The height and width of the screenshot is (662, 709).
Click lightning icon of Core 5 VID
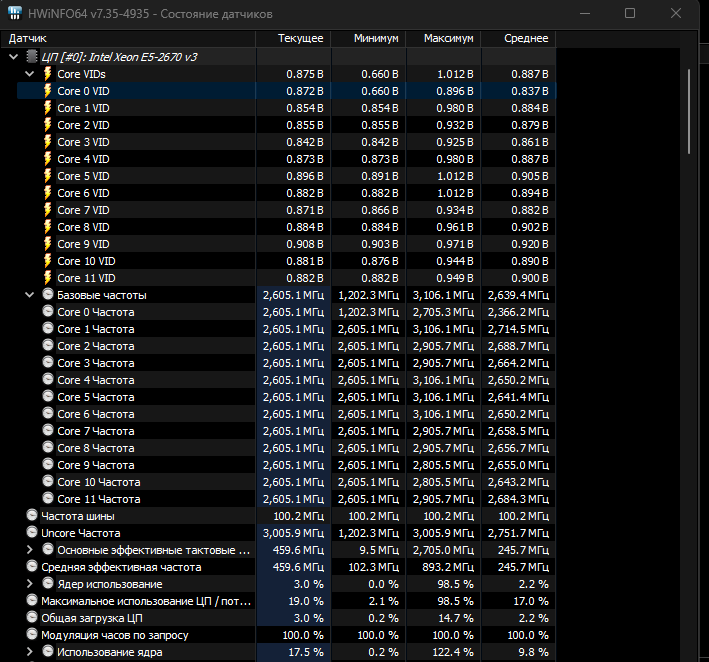[47, 176]
